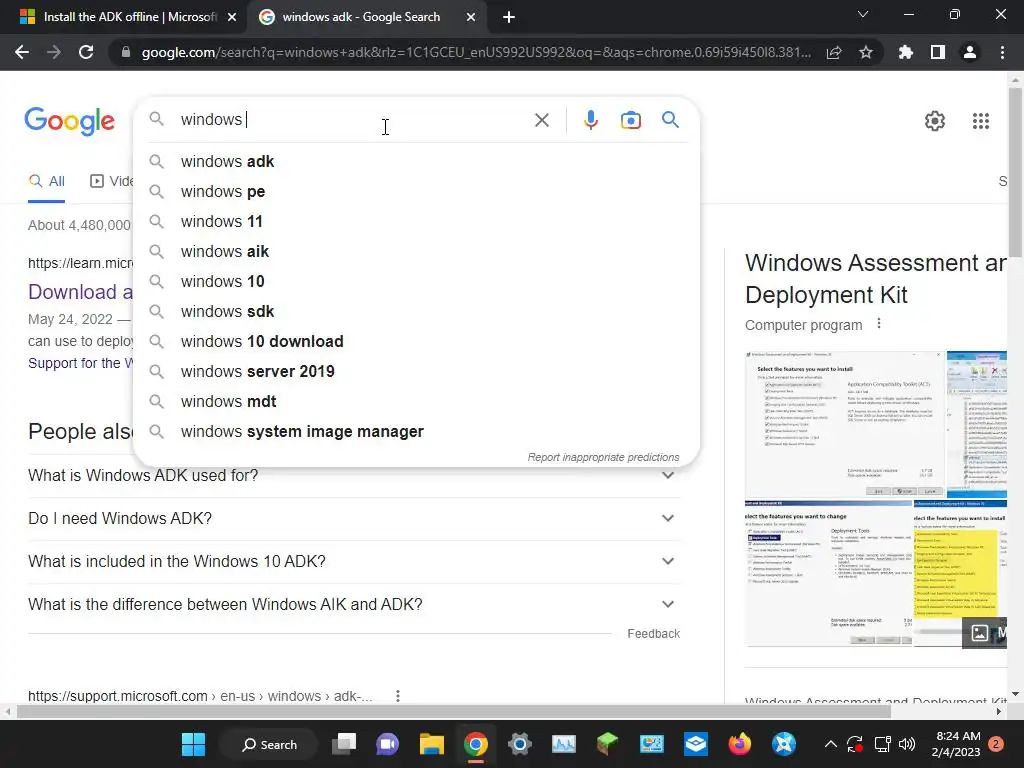Image resolution: width=1024 pixels, height=768 pixels.
Task: Open the Google logo homepage
Action: point(69,121)
